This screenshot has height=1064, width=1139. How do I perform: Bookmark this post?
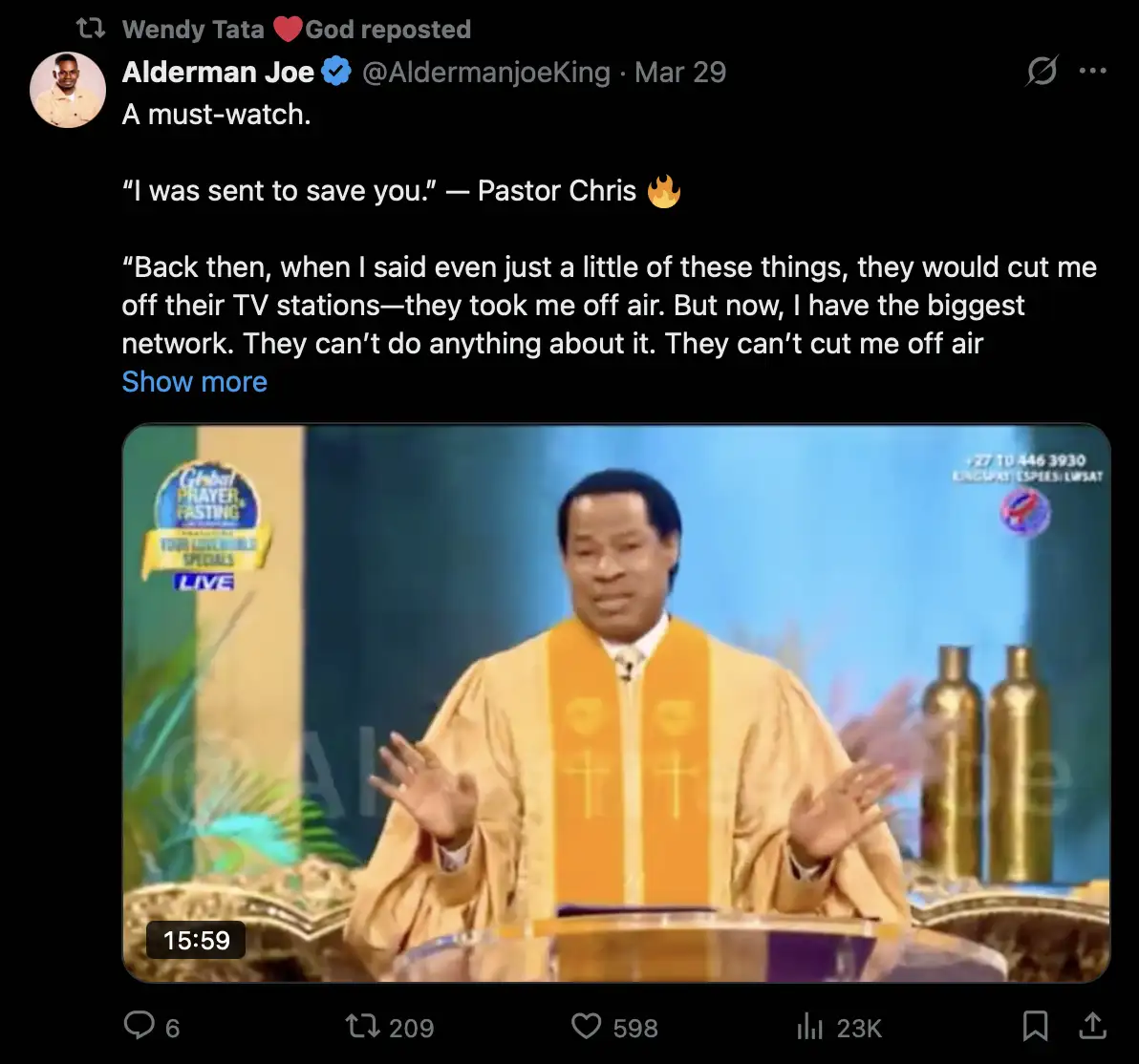(x=1035, y=1026)
